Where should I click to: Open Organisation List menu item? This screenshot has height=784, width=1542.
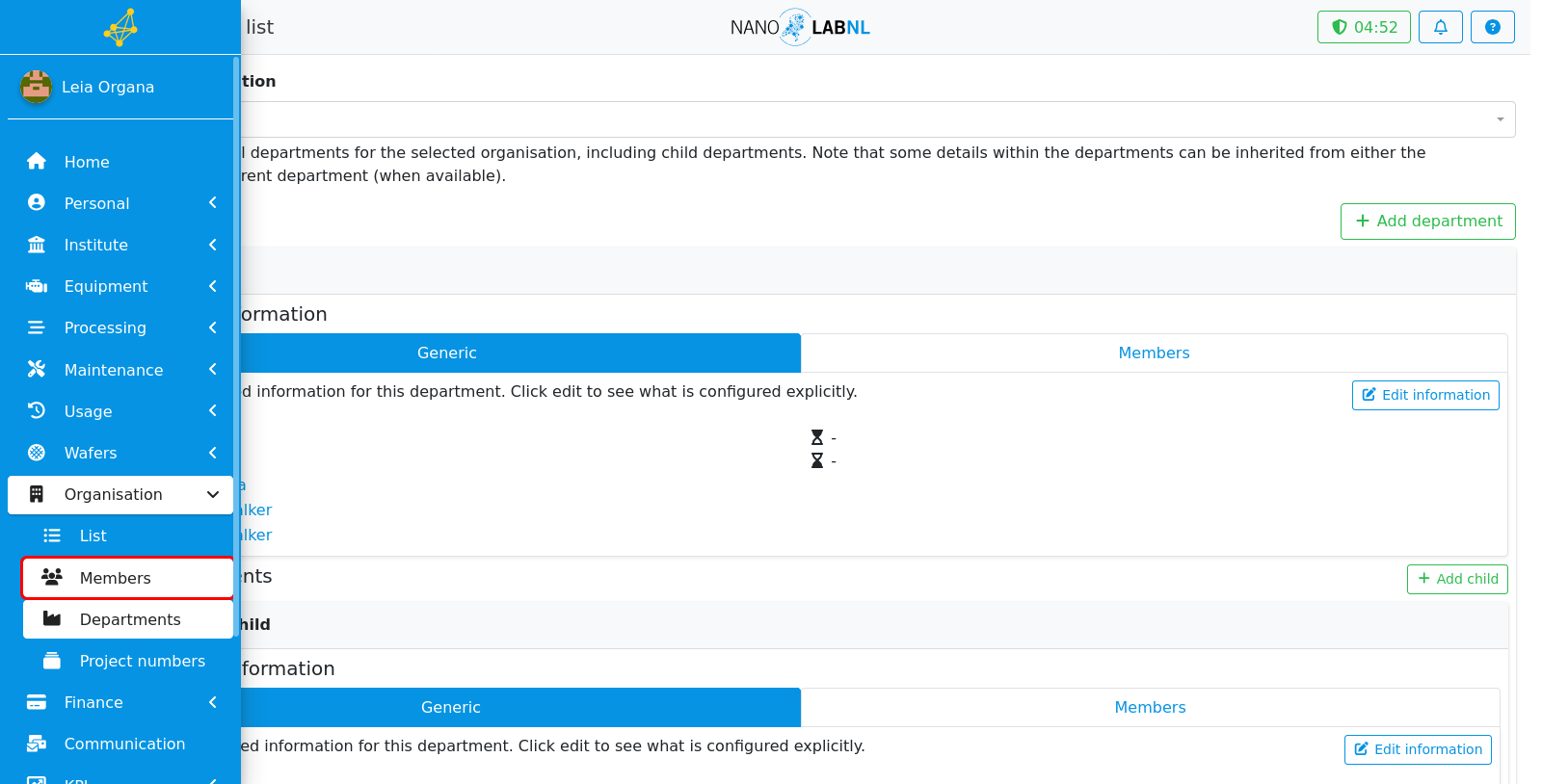pos(128,536)
